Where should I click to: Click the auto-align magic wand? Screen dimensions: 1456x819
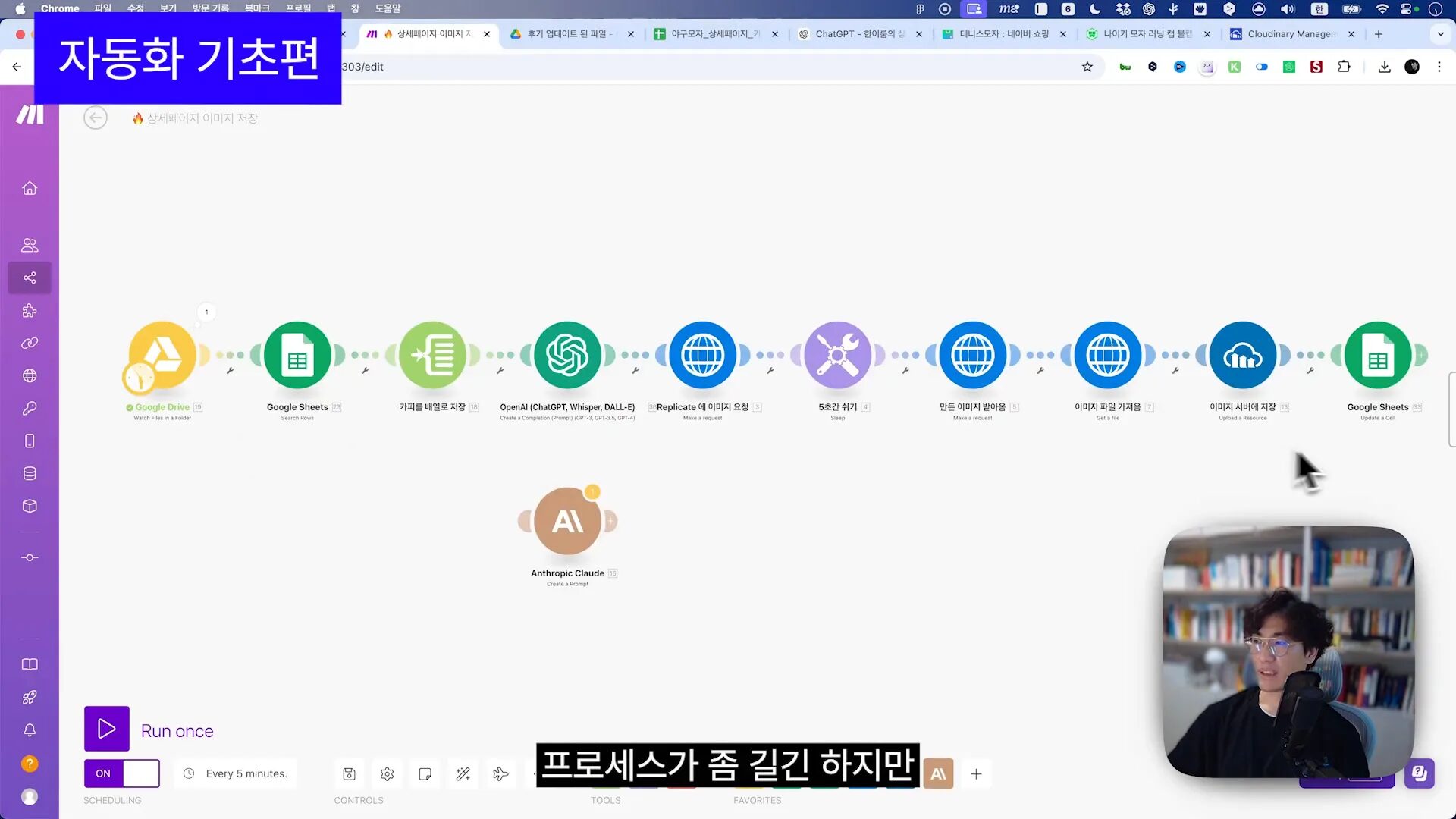(x=463, y=773)
